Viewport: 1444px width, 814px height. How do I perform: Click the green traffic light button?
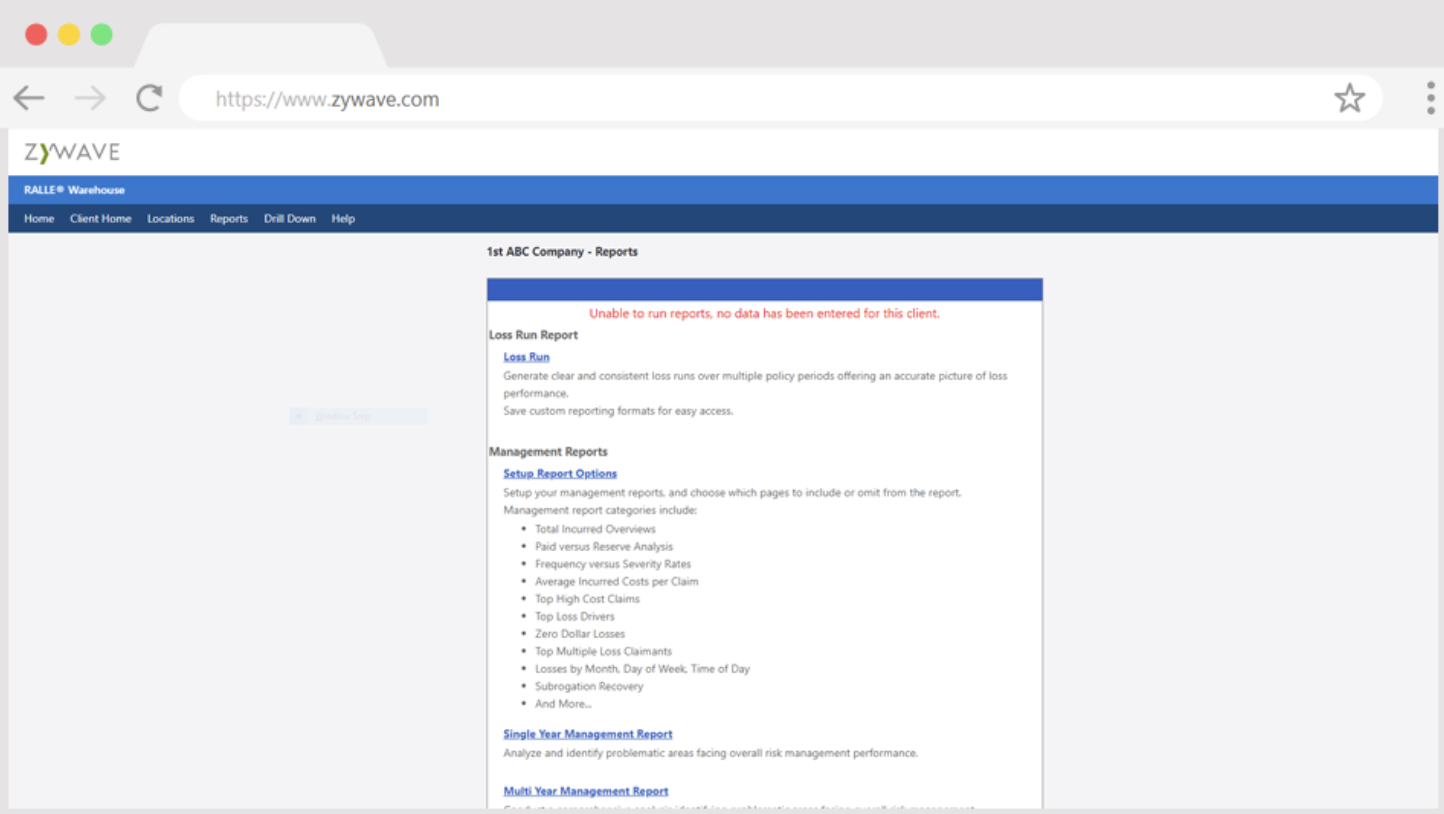coord(101,33)
